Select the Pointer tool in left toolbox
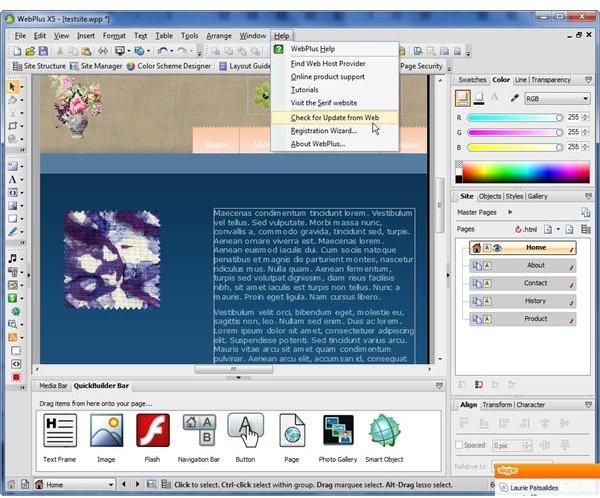 coord(12,87)
